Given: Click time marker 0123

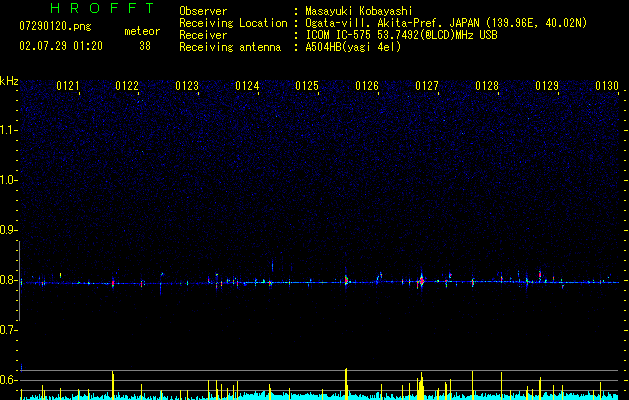Looking at the screenshot, I should (x=187, y=86).
